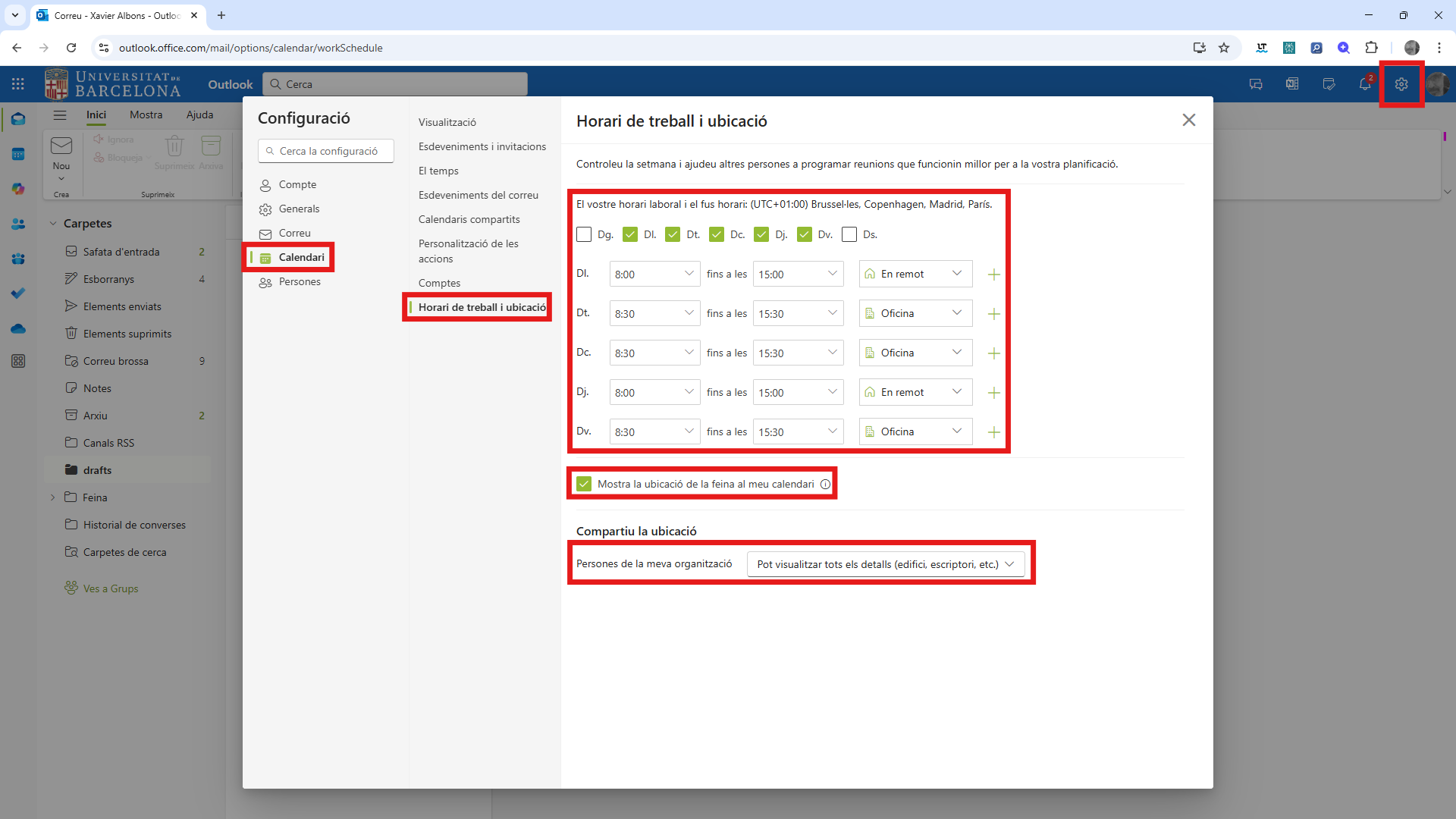Select Esdeveniments i invitacions option
1456x819 pixels.
[482, 146]
